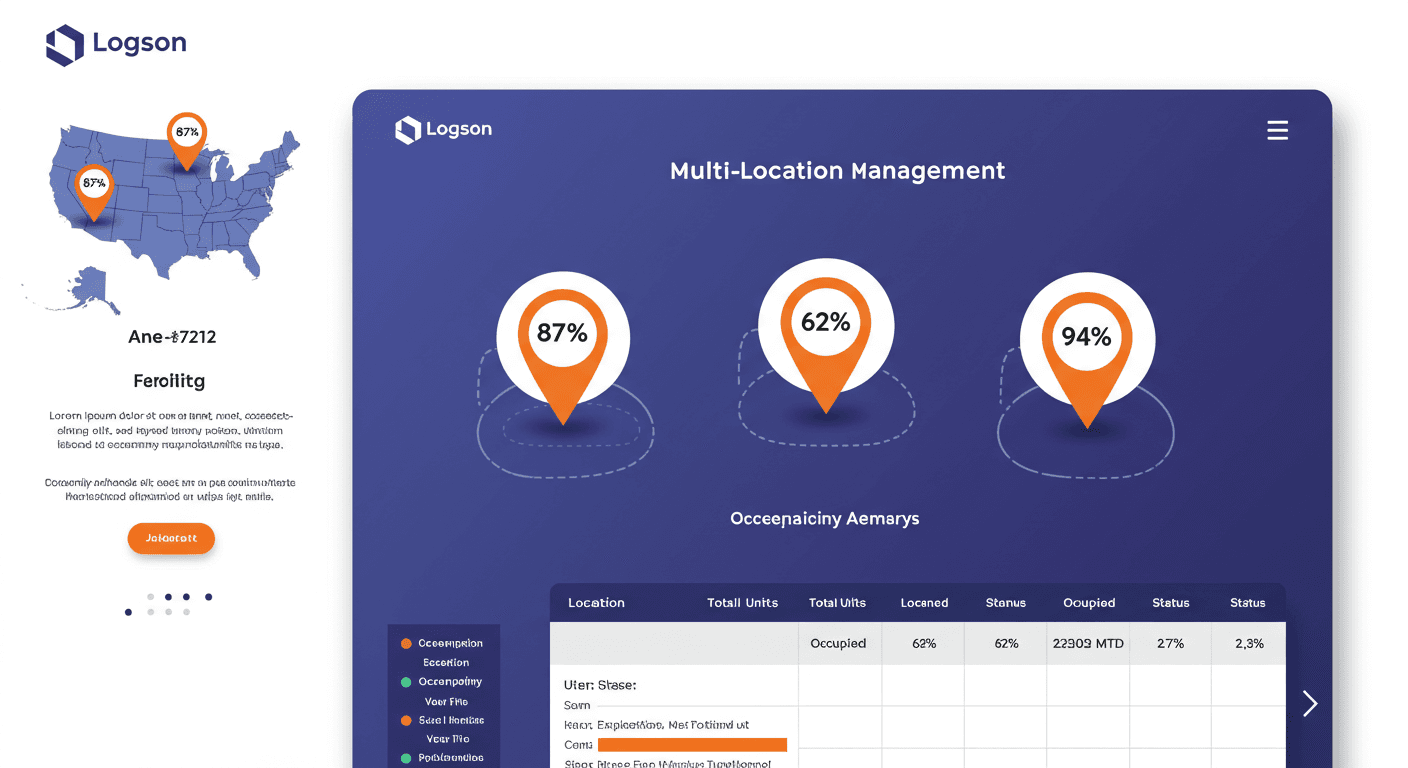The height and width of the screenshot is (768, 1408).
Task: Click the 2,3% table cell
Action: point(1249,643)
